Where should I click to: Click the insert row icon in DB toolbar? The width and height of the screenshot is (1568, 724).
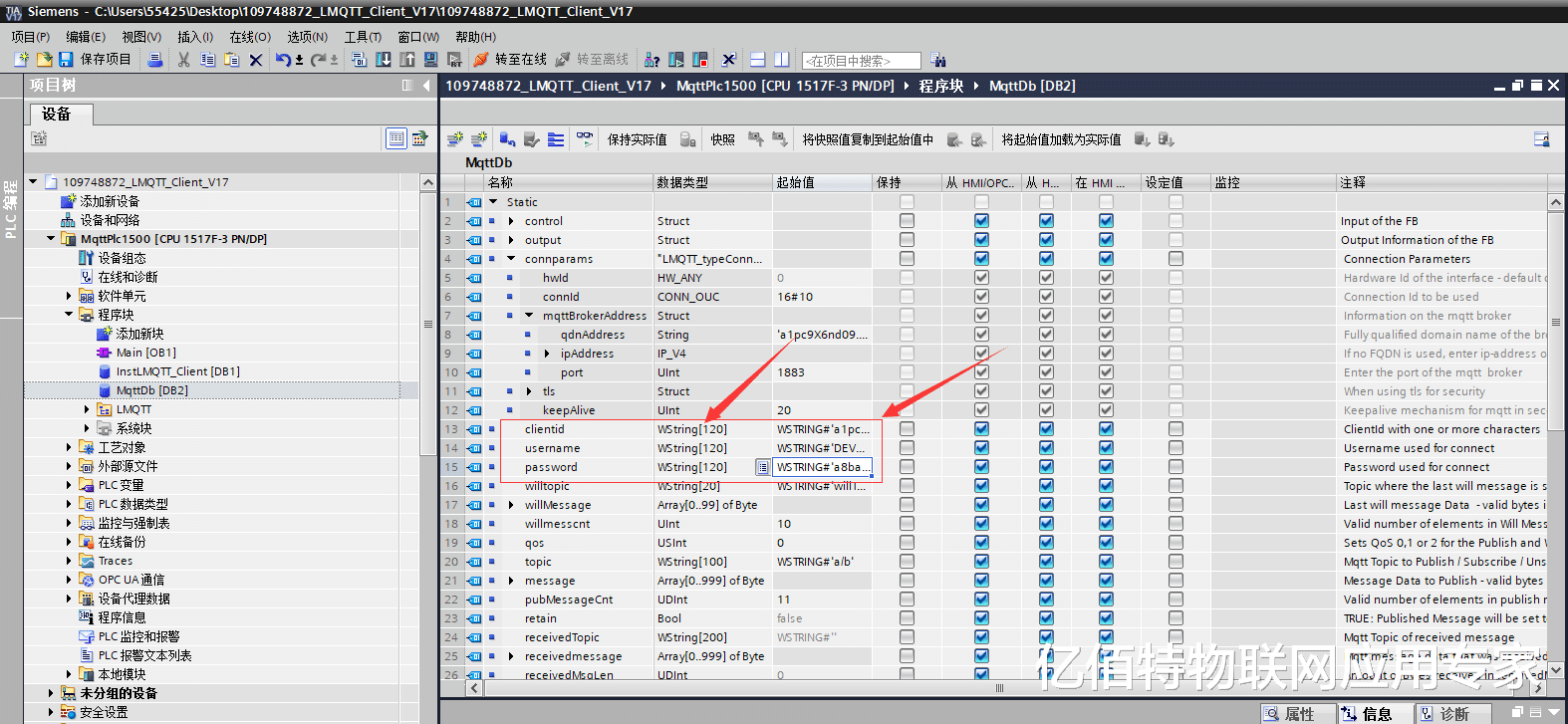click(x=455, y=139)
